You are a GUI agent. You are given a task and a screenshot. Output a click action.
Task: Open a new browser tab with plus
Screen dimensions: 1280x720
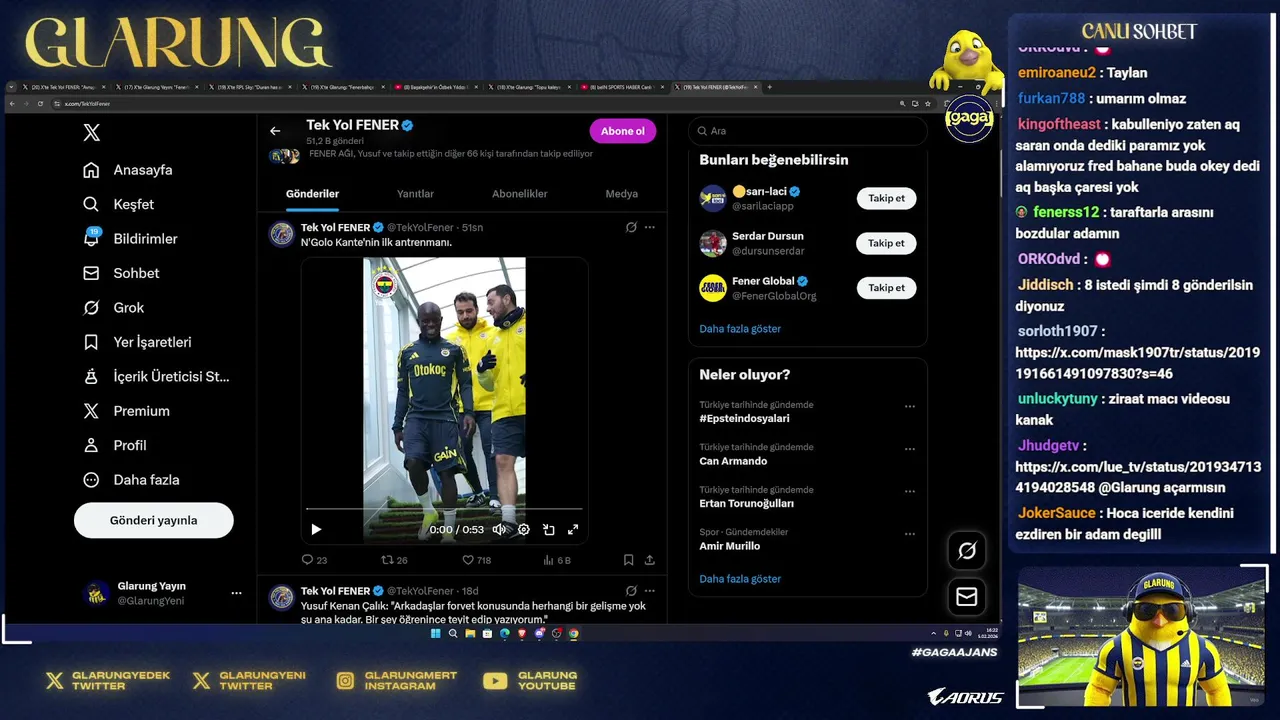click(x=769, y=87)
